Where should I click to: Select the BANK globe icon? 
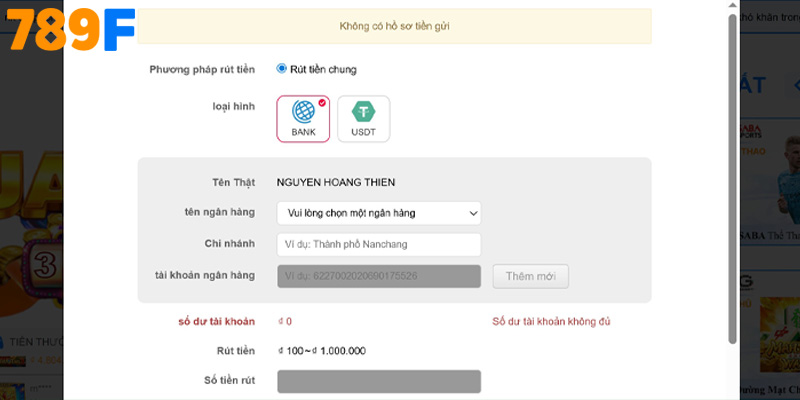point(303,112)
